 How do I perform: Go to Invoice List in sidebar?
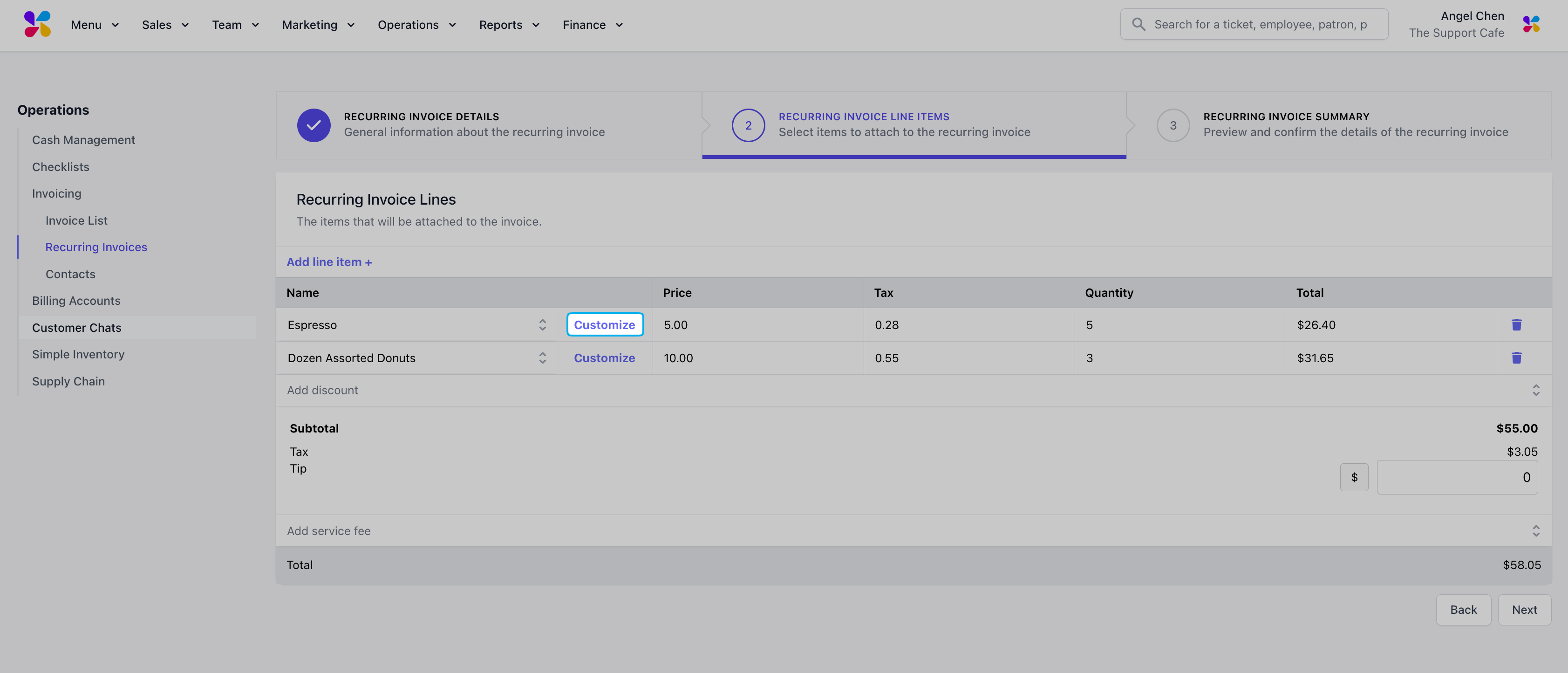[x=76, y=220]
